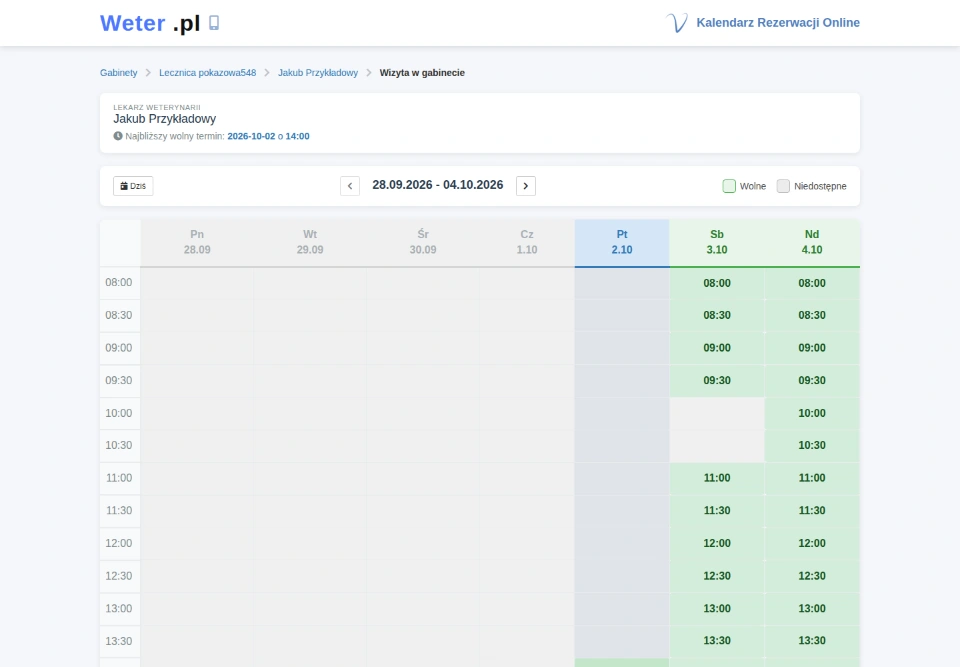The image size is (960, 667).
Task: Click the date range 28.09.2026 - 04.10.2026
Action: coord(438,185)
